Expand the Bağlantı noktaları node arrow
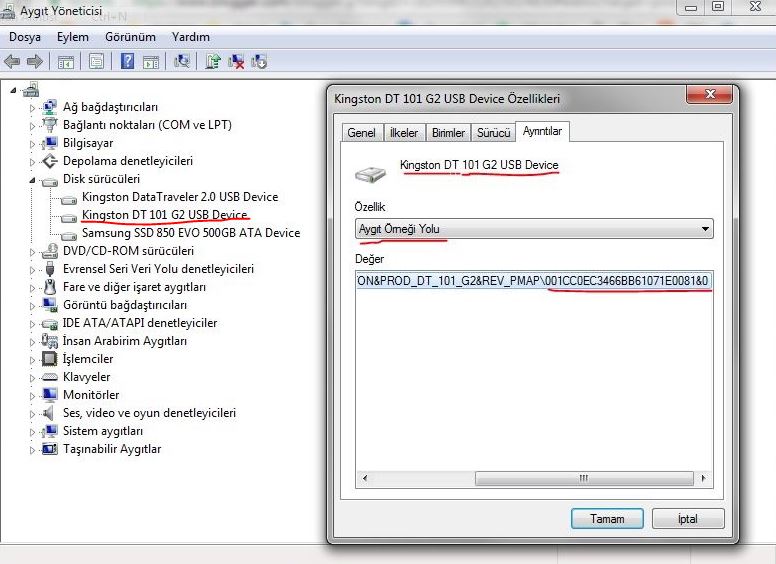This screenshot has height=564, width=776. coord(32,126)
